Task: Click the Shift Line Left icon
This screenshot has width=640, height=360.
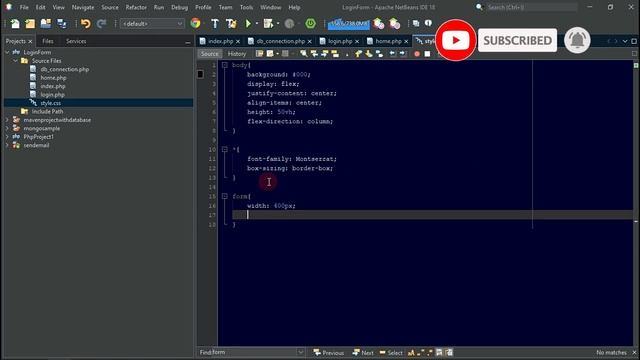Action: (392, 54)
